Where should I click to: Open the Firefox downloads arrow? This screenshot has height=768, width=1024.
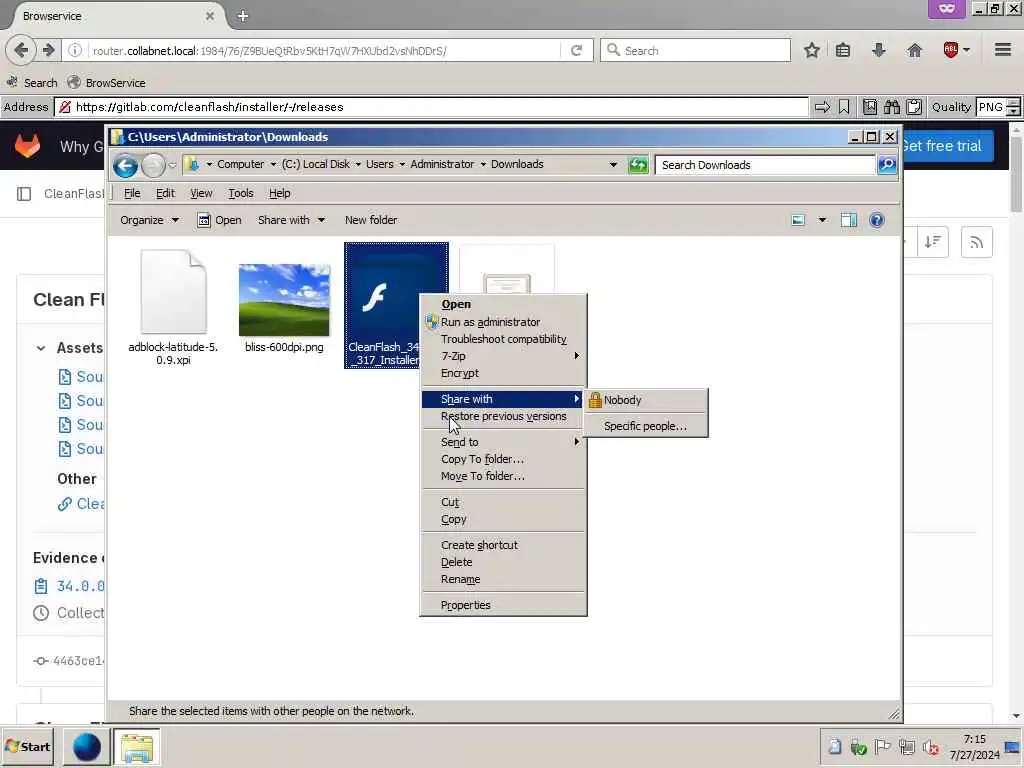pos(879,50)
